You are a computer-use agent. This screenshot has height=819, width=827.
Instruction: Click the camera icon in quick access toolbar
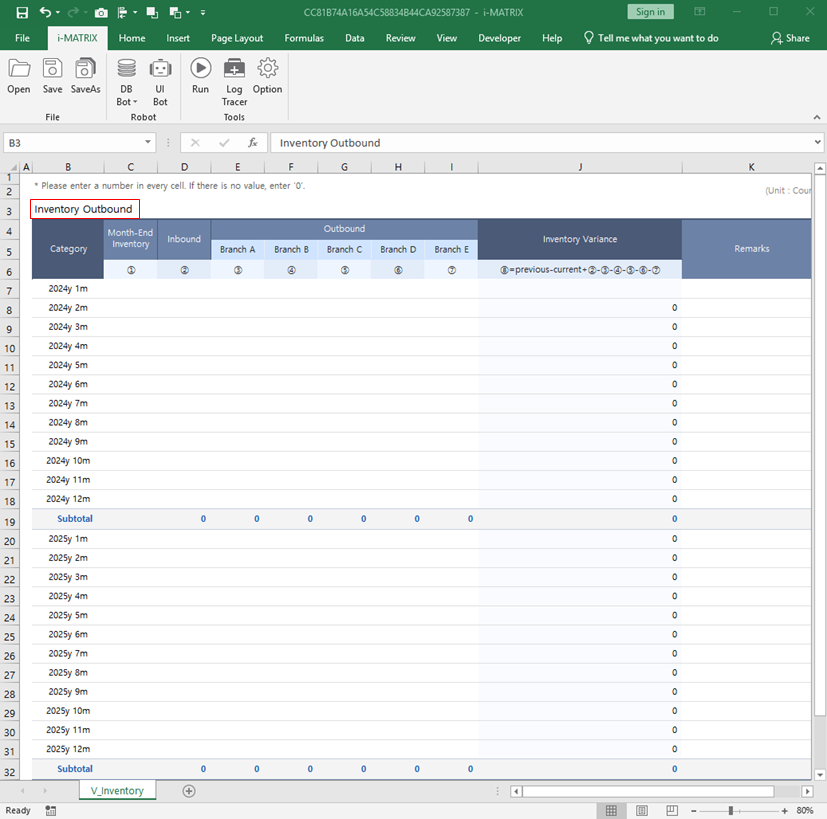tap(101, 12)
